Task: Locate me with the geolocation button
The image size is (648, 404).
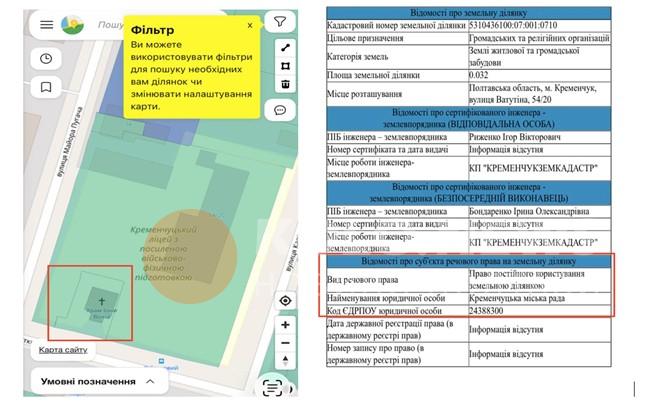Action: (285, 301)
